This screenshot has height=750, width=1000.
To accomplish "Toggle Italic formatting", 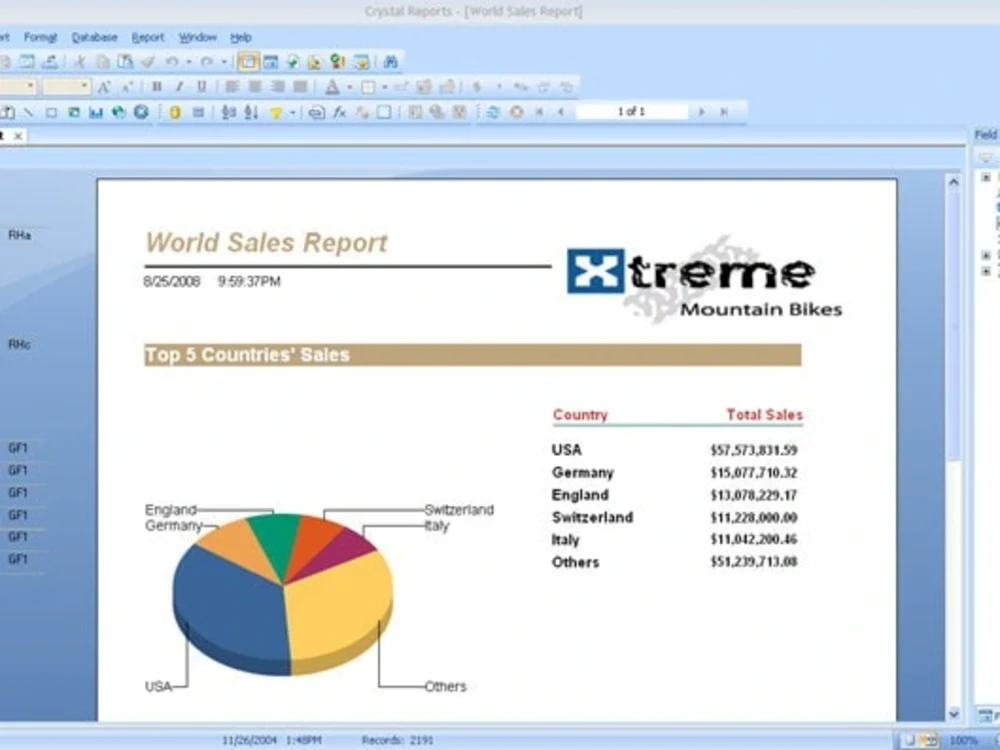I will [x=179, y=87].
